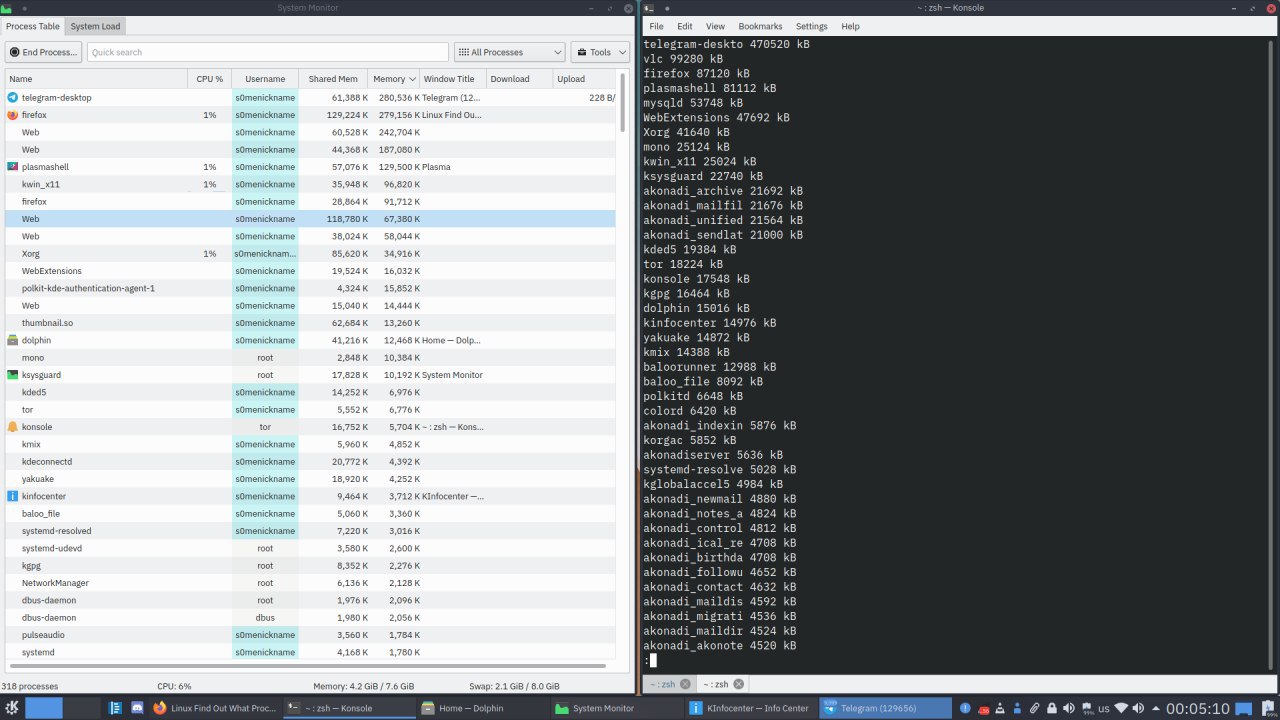Click the kinfocenter info icon in process list

pyautogui.click(x=13, y=496)
